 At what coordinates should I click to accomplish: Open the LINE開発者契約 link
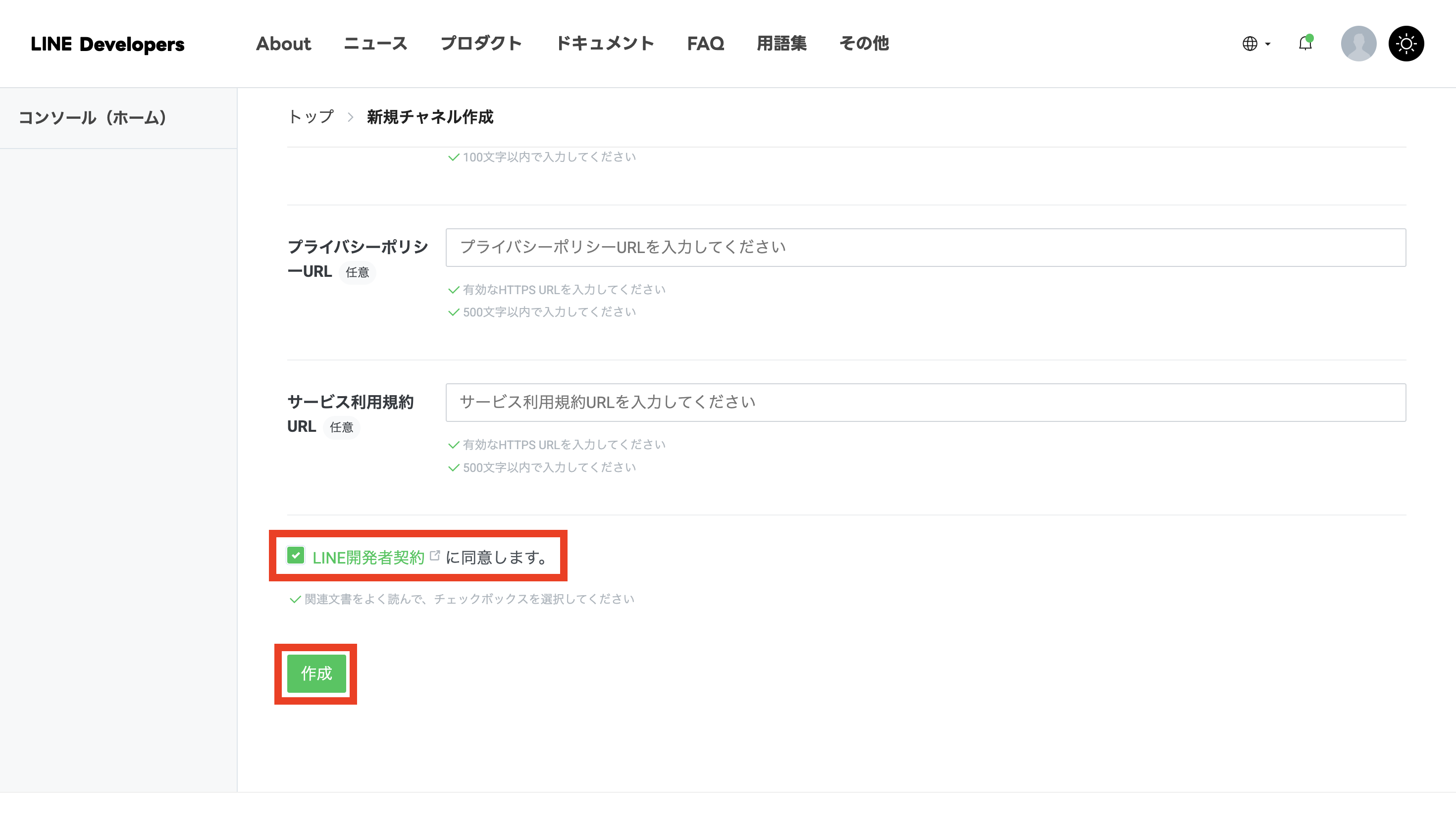[367, 557]
